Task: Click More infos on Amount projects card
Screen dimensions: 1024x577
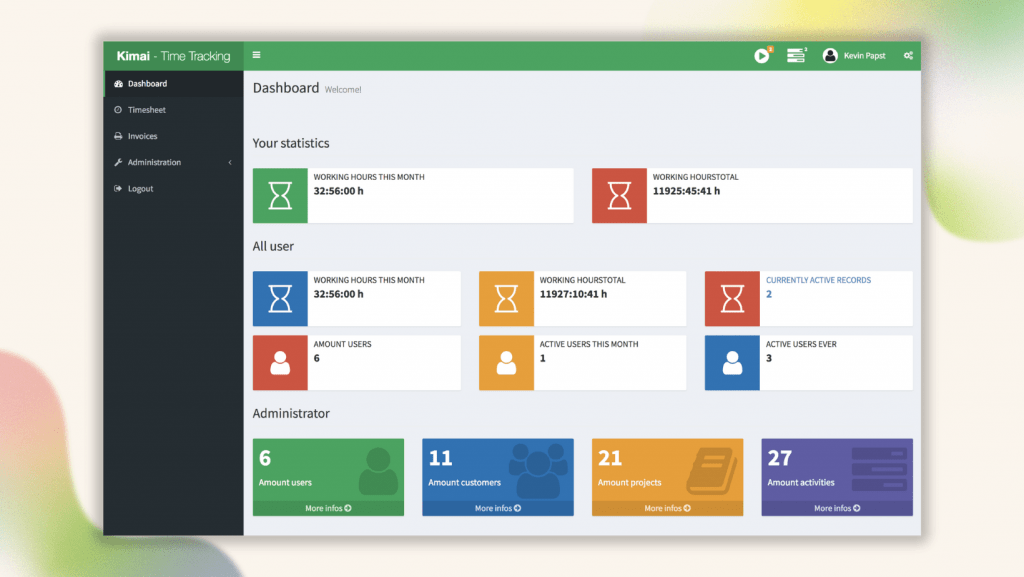Action: click(667, 508)
